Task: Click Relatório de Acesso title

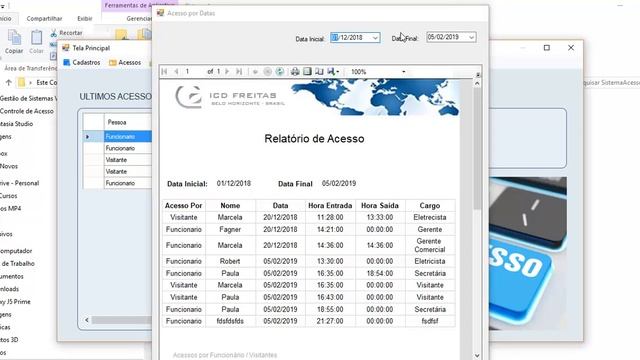Action: (314, 139)
